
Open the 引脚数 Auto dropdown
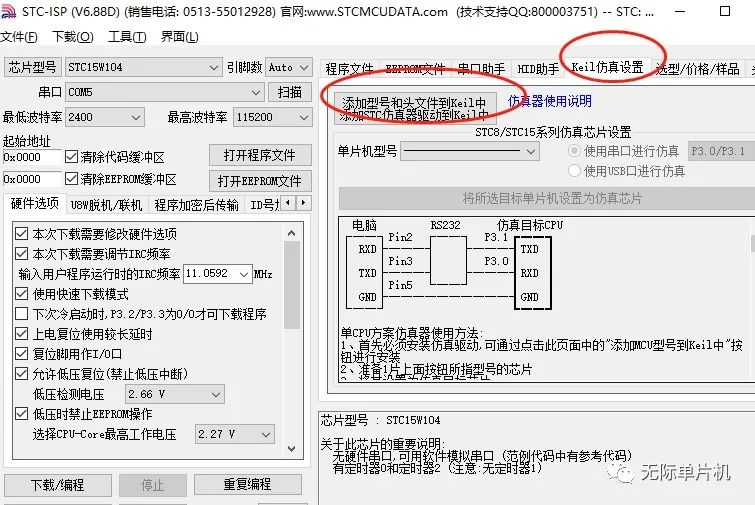(288, 67)
